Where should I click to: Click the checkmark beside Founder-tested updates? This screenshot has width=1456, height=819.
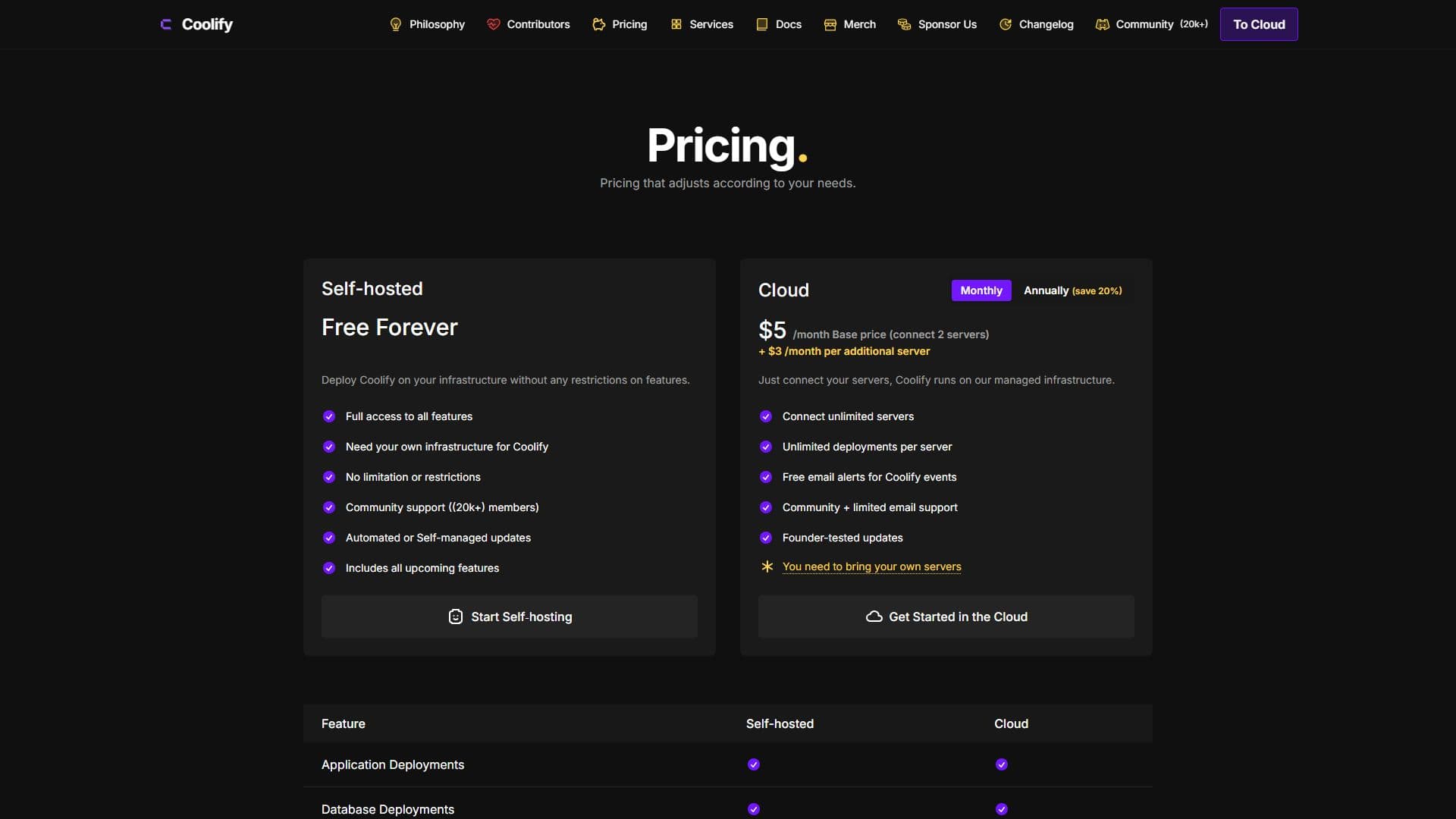tap(766, 538)
